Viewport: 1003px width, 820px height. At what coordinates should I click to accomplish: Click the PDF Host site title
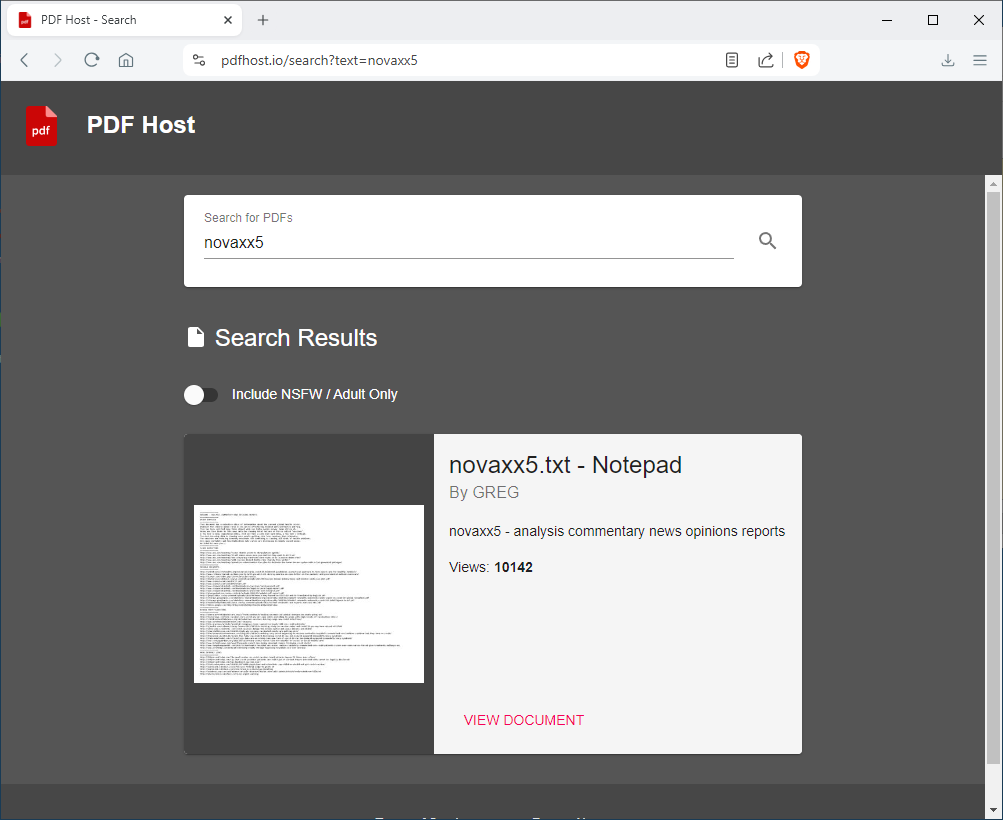pyautogui.click(x=141, y=125)
